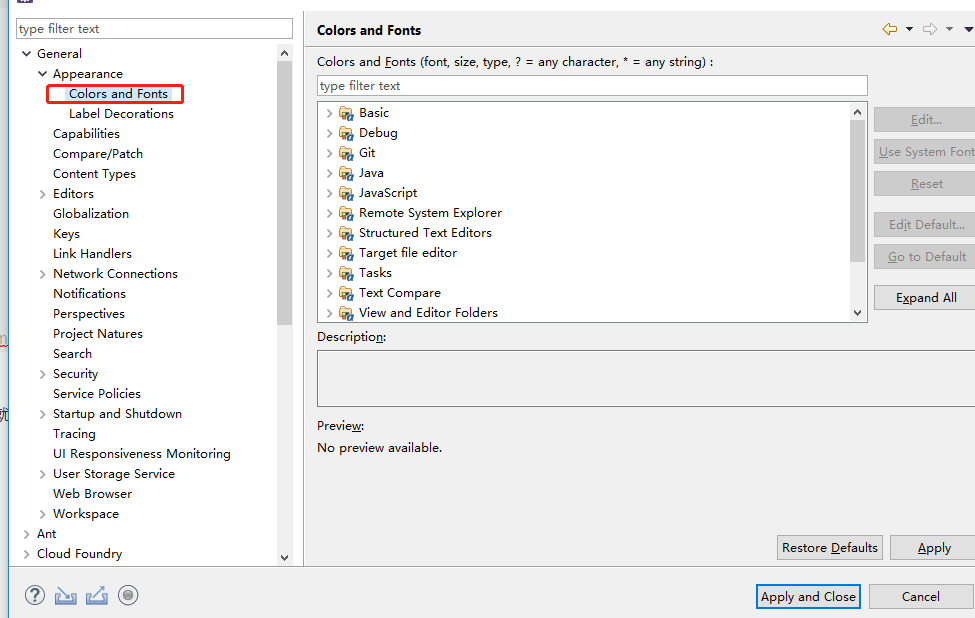This screenshot has width=975, height=618.
Task: Open the Keys preference page
Action: tap(67, 234)
